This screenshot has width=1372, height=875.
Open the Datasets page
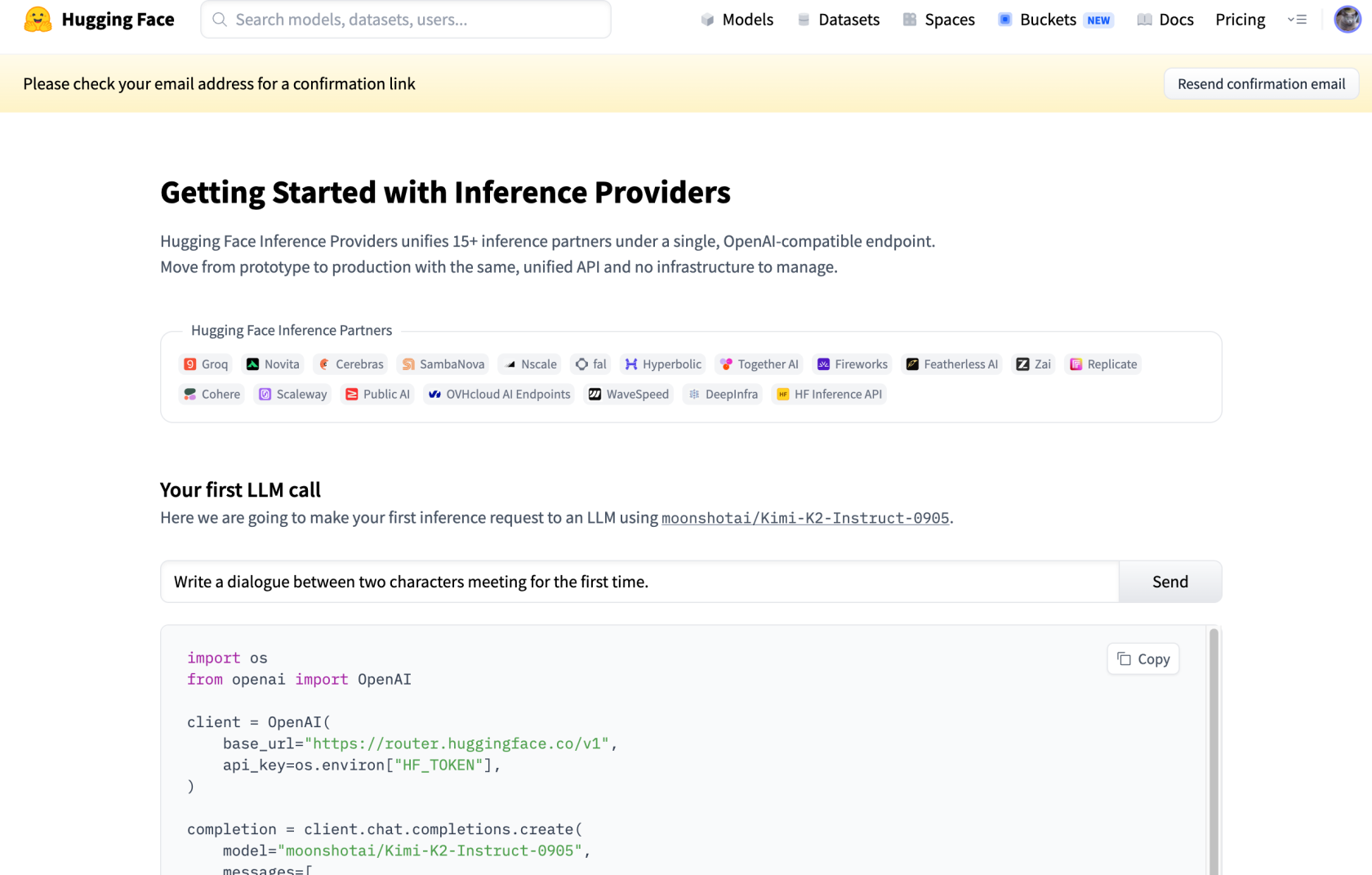tap(839, 20)
